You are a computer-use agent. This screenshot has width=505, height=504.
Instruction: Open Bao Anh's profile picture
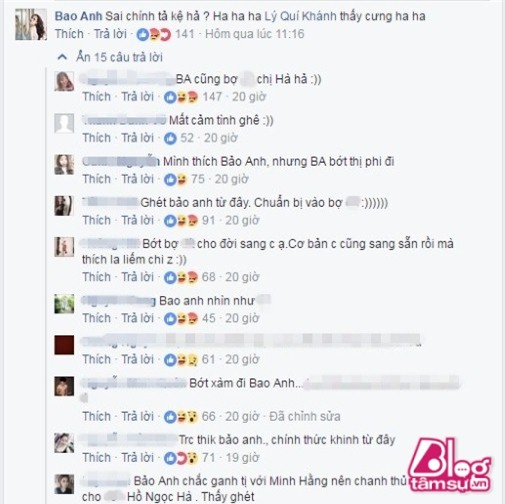[x=31, y=25]
